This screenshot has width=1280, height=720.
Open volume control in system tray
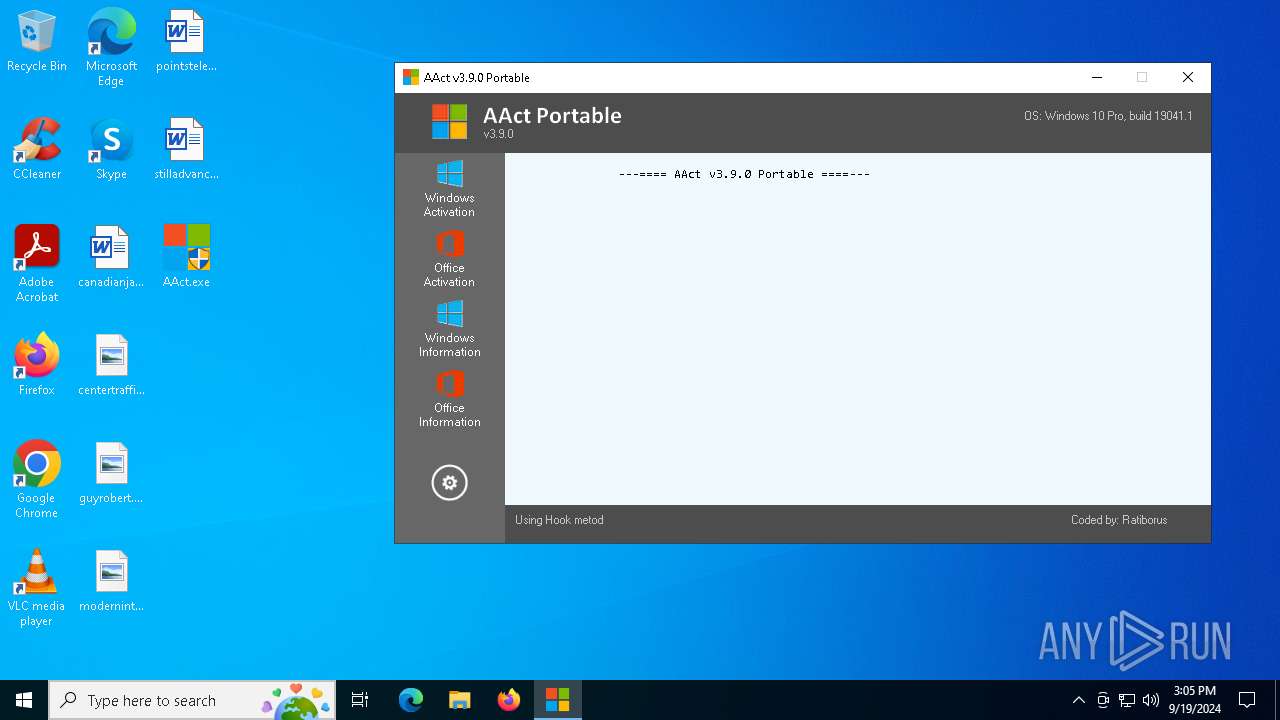(1151, 700)
